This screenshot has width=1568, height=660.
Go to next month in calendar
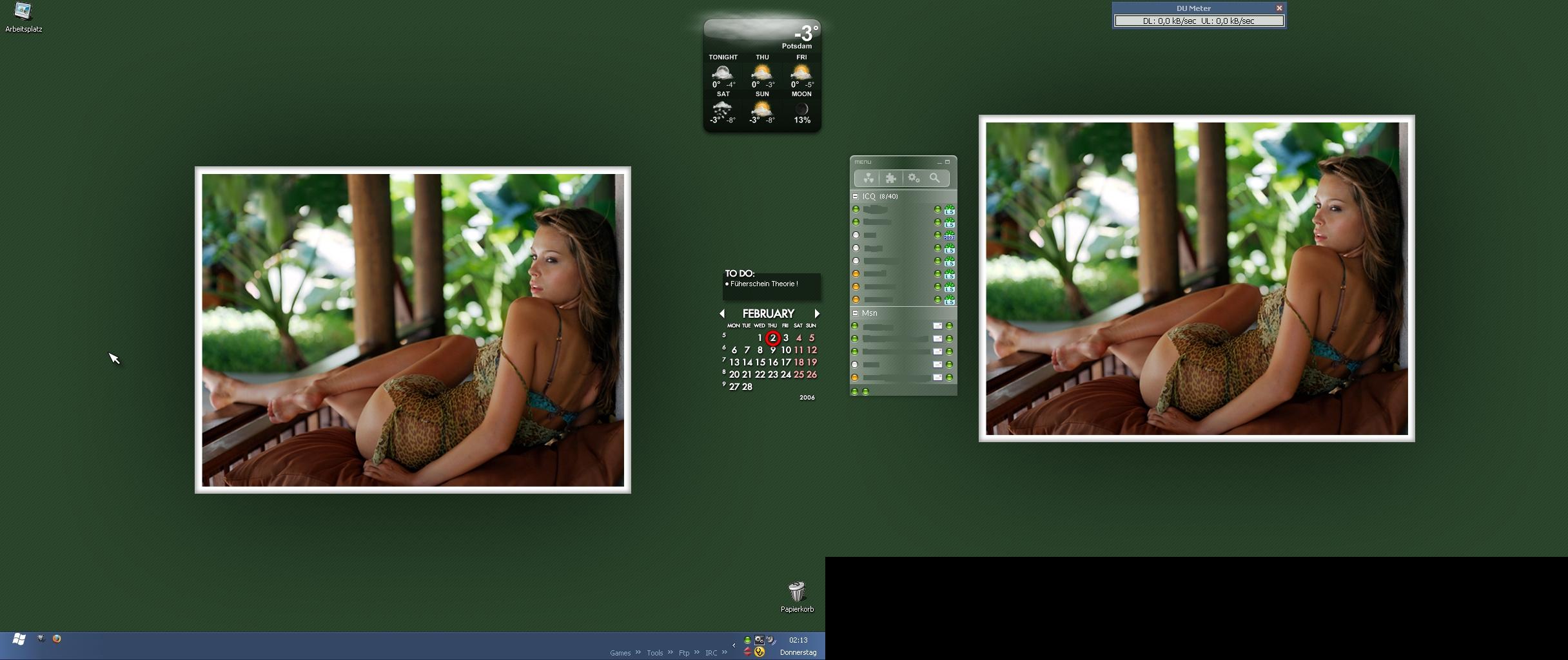(x=817, y=314)
